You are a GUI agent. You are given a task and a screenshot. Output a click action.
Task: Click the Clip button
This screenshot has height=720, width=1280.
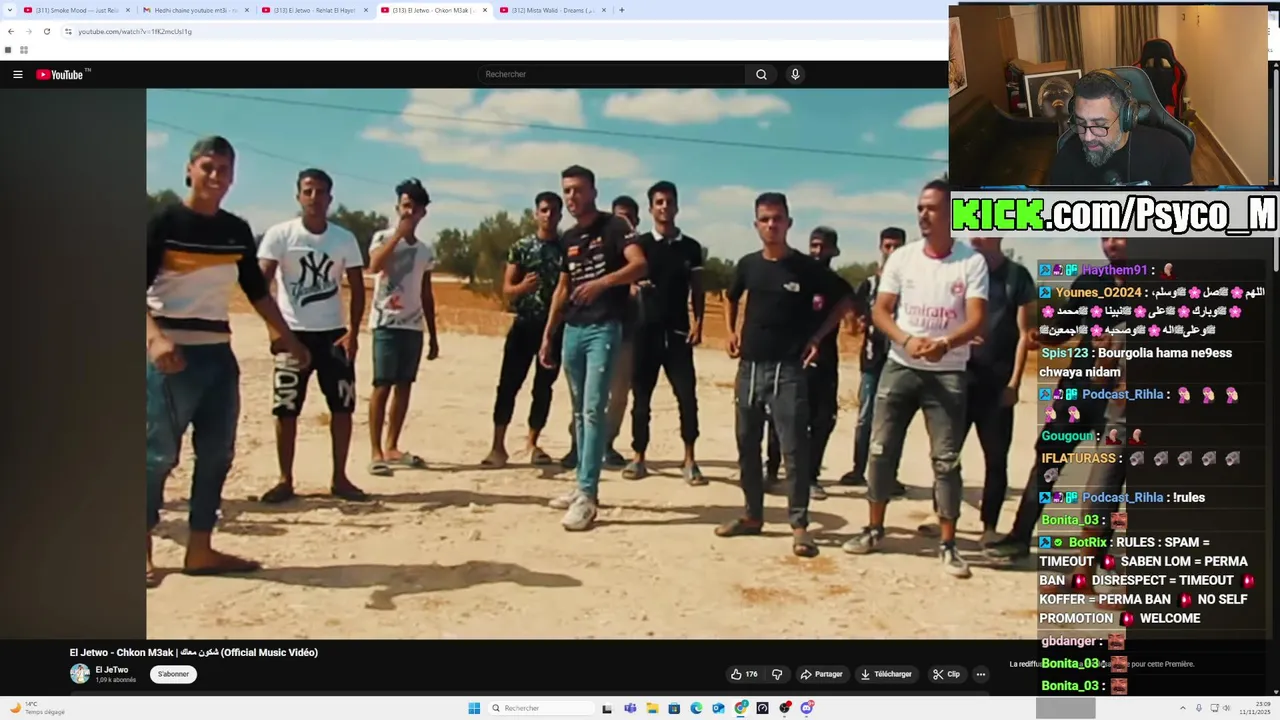coord(946,674)
